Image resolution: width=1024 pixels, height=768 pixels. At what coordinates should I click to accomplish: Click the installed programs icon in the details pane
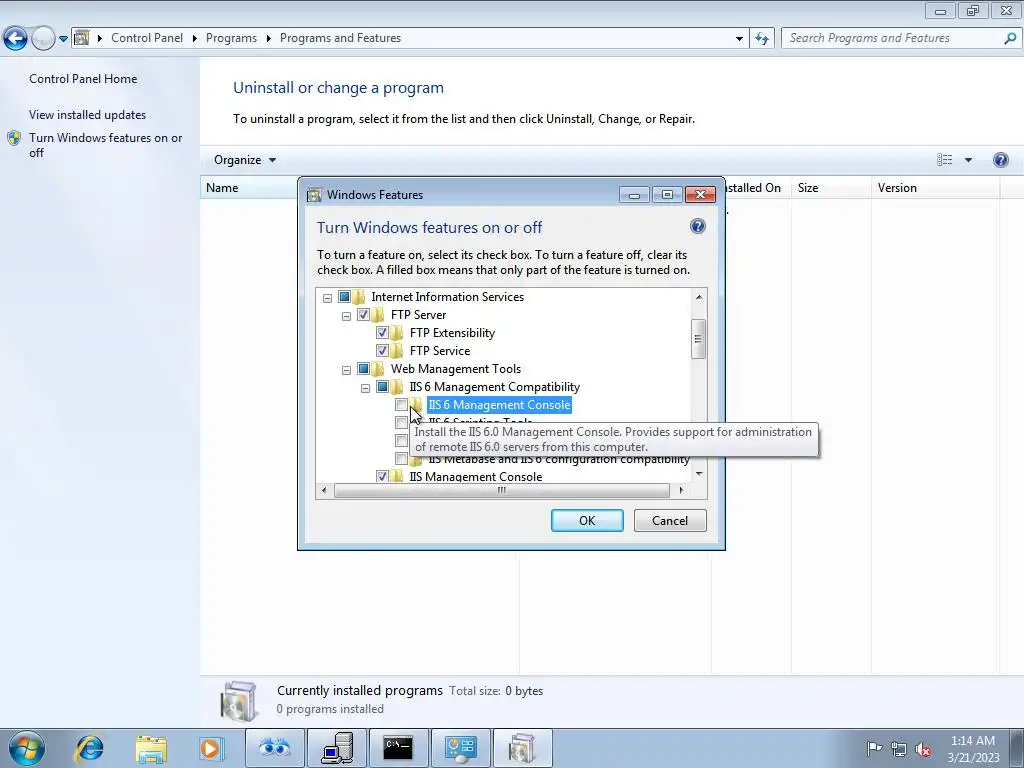(x=239, y=701)
